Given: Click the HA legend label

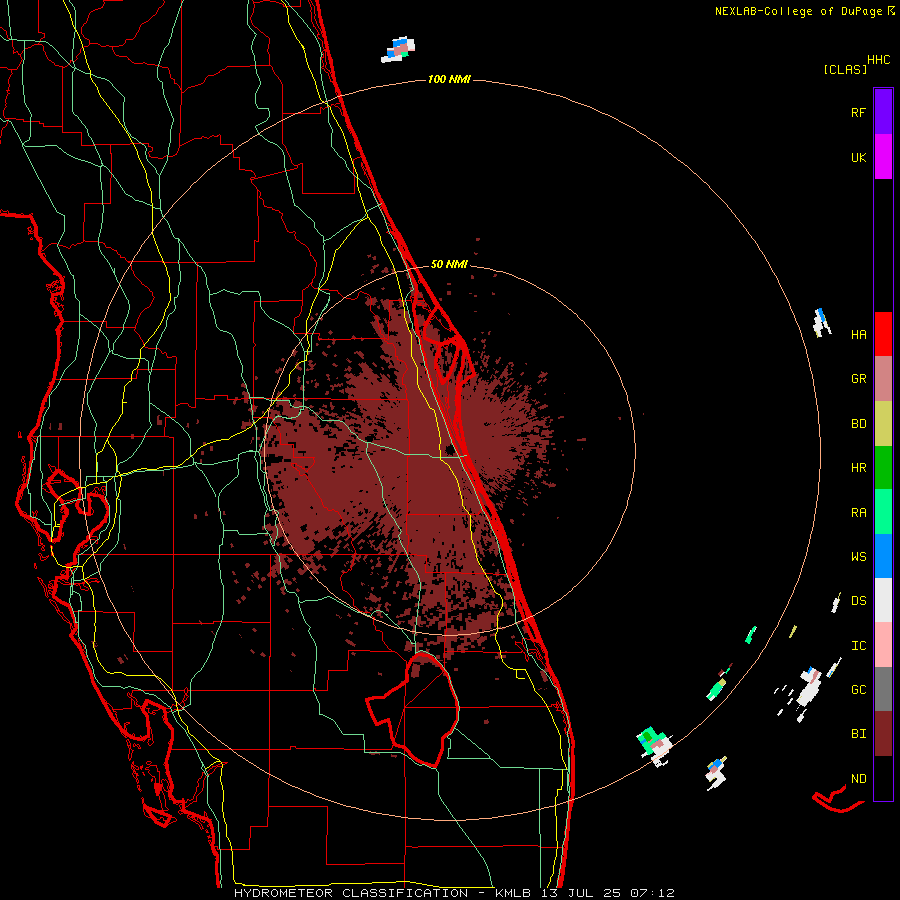Looking at the screenshot, I should [x=858, y=335].
